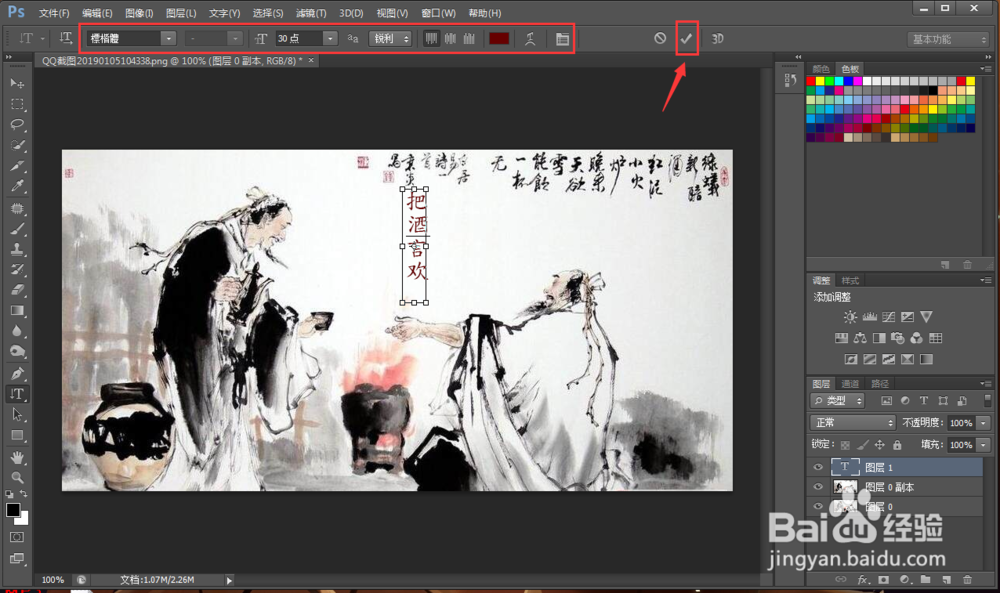Switch to the 通道 tab
The width and height of the screenshot is (1000, 593).
(850, 383)
